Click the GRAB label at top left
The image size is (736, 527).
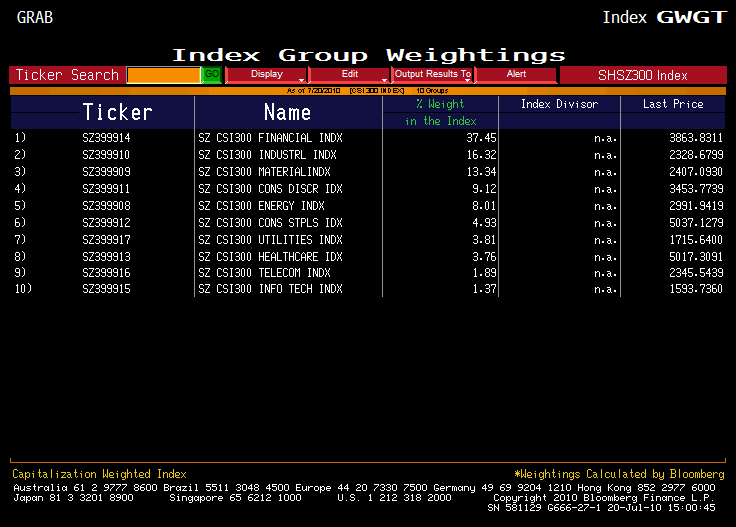(x=35, y=17)
